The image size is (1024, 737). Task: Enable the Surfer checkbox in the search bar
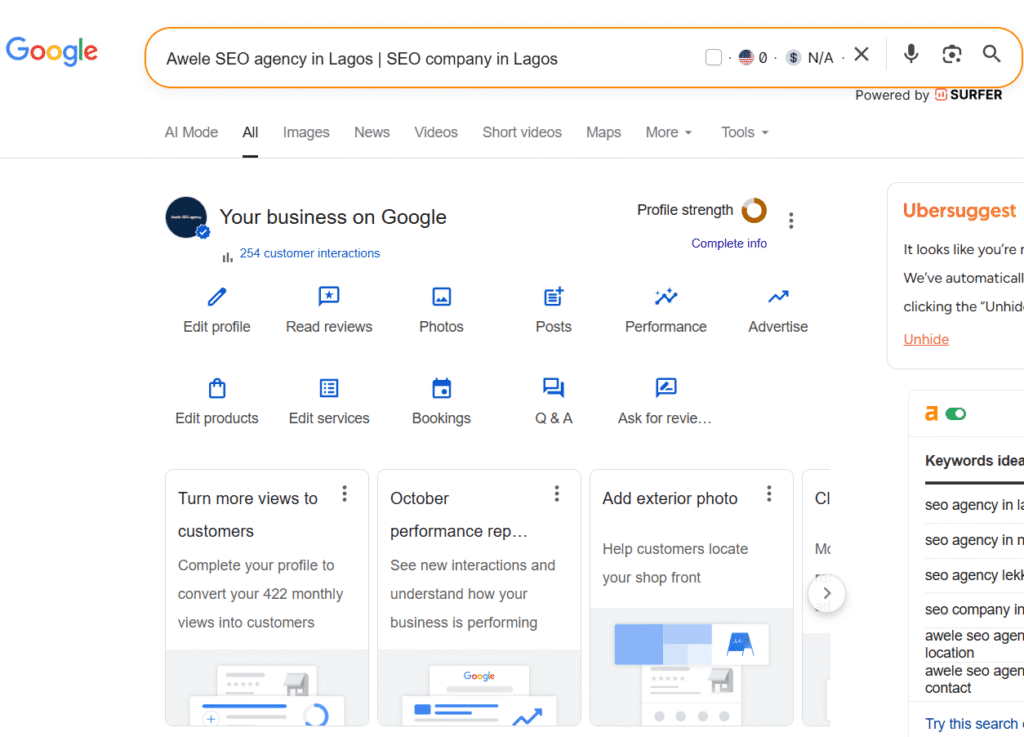pos(713,57)
